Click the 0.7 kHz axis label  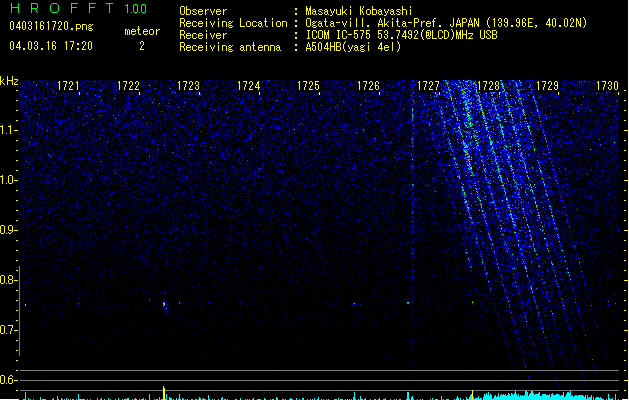(x=8, y=330)
